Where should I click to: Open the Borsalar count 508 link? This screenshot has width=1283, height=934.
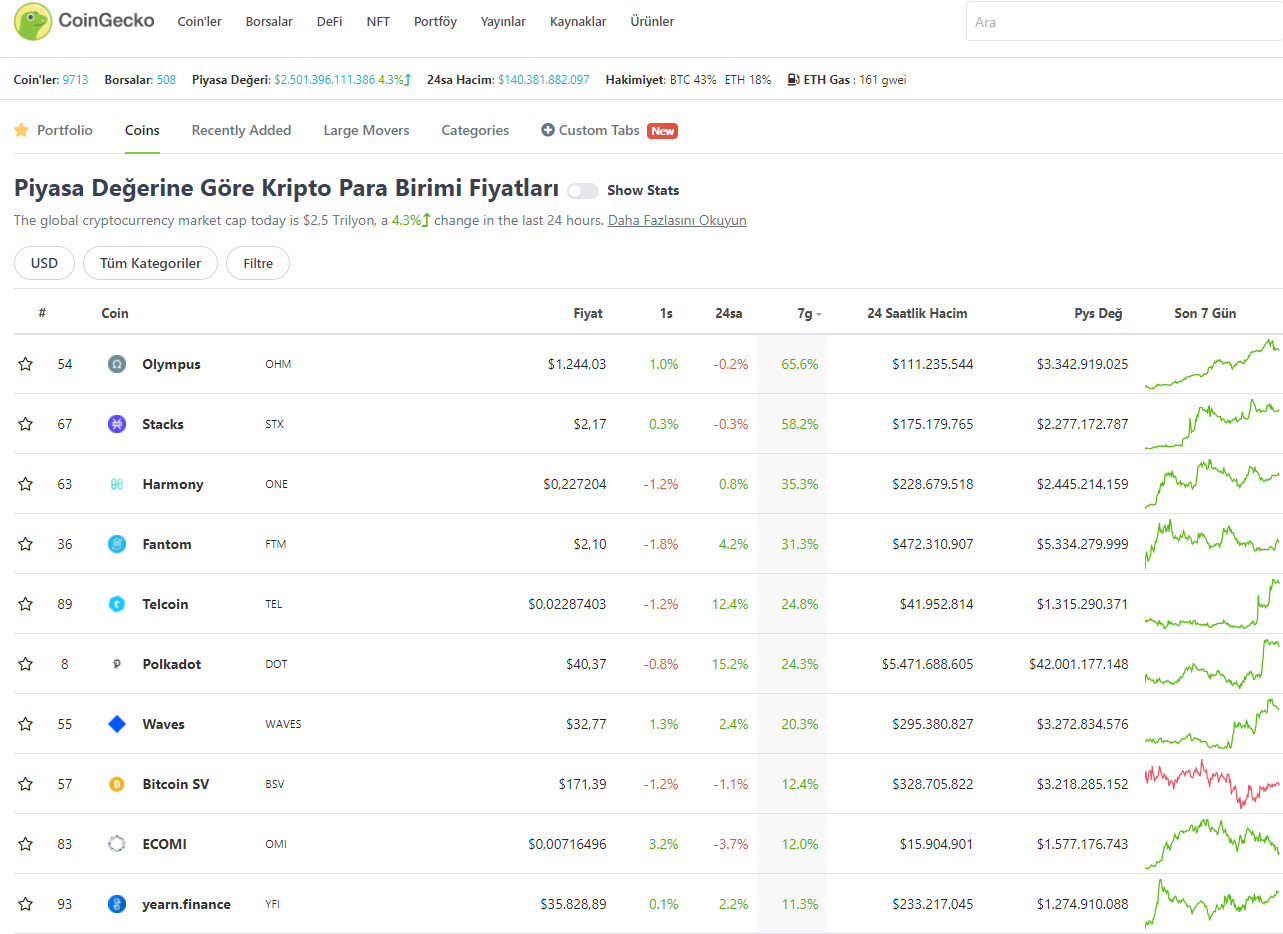click(x=166, y=80)
